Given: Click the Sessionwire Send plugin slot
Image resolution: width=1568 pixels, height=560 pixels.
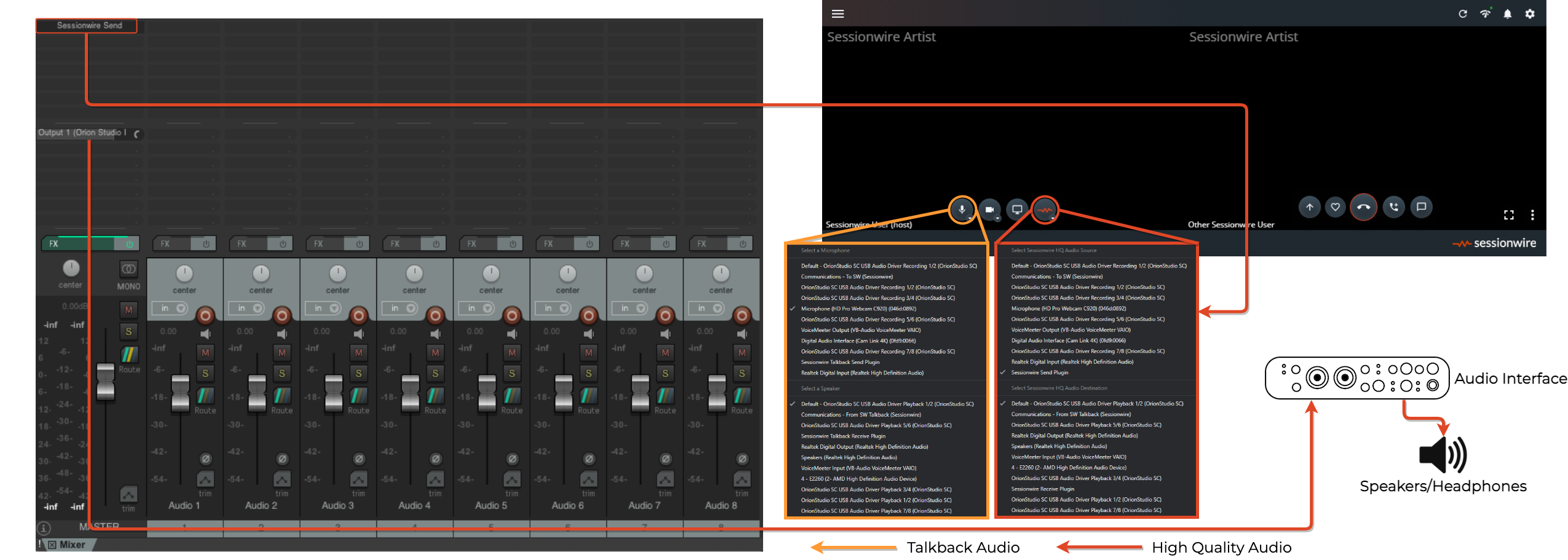Looking at the screenshot, I should (86, 26).
